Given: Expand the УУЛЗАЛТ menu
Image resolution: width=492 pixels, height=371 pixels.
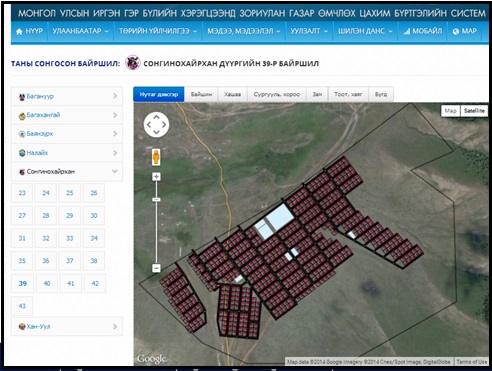Looking at the screenshot, I should tap(309, 31).
